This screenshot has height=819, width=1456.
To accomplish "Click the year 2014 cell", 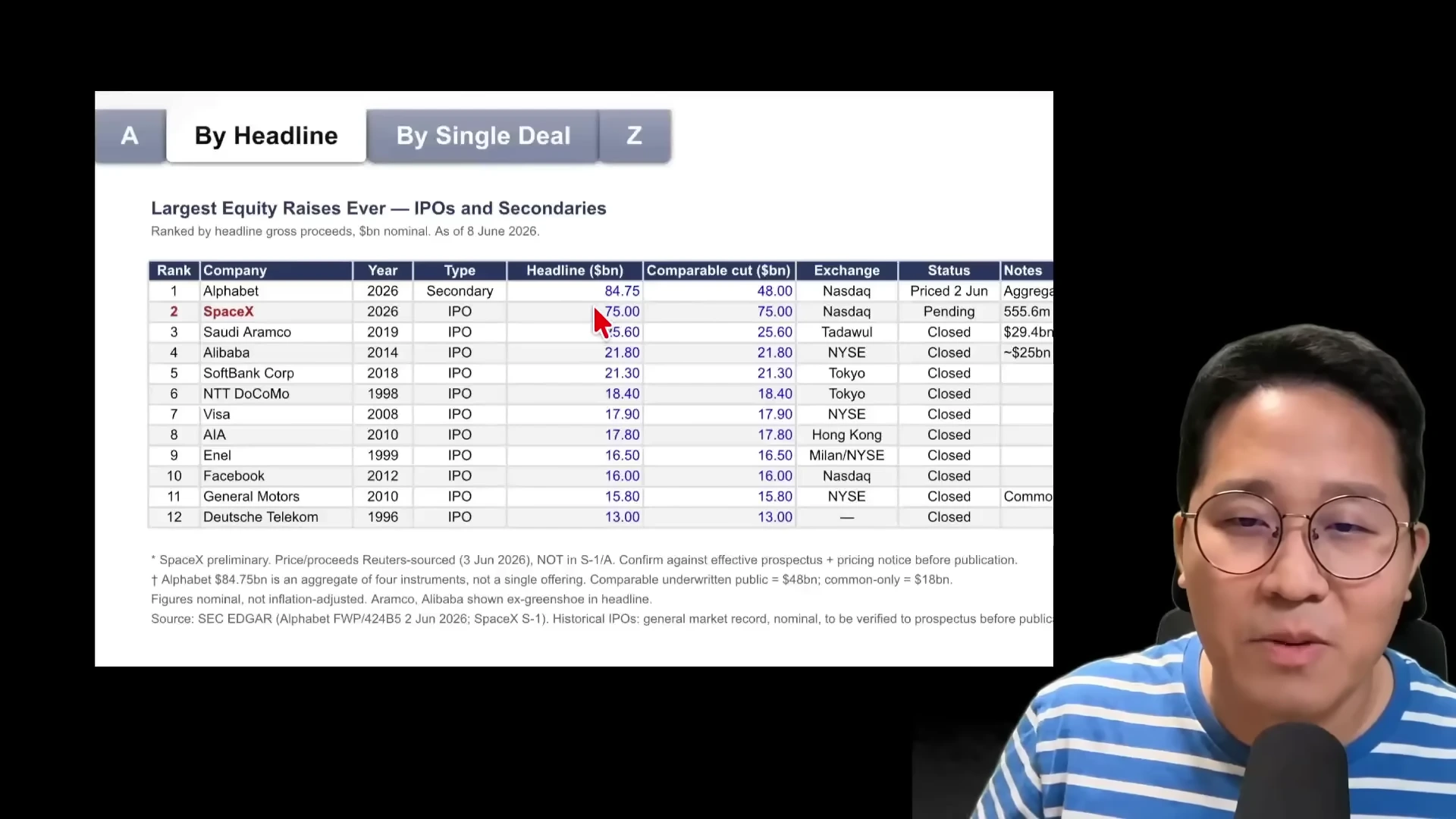I will [x=383, y=353].
